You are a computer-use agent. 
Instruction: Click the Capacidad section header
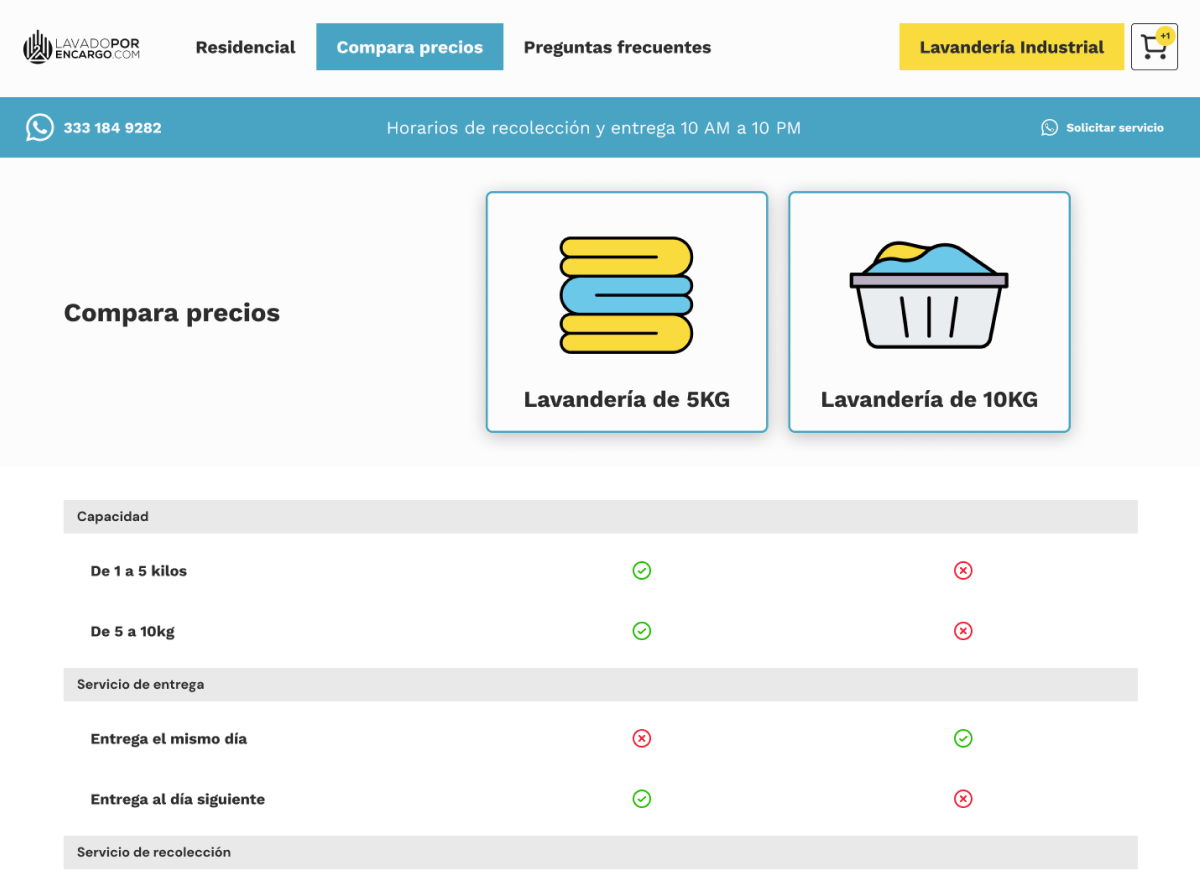point(113,517)
